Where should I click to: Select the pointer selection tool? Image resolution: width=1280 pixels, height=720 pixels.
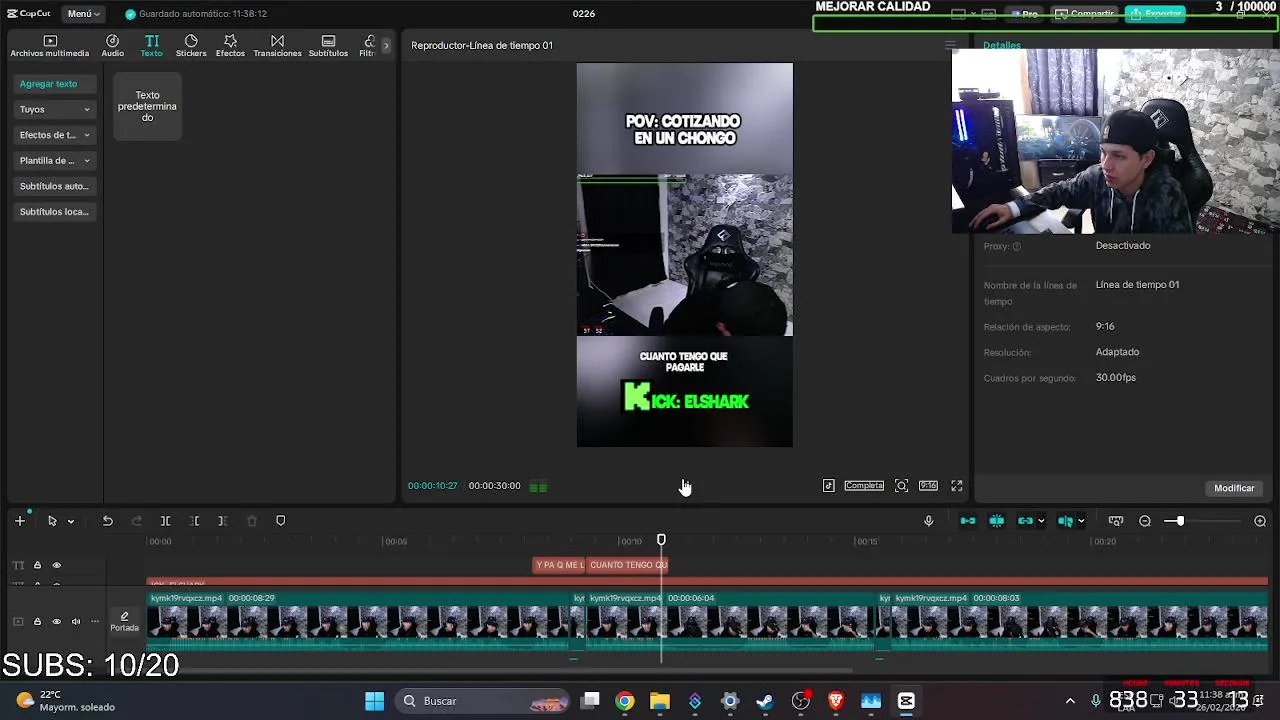pos(52,521)
